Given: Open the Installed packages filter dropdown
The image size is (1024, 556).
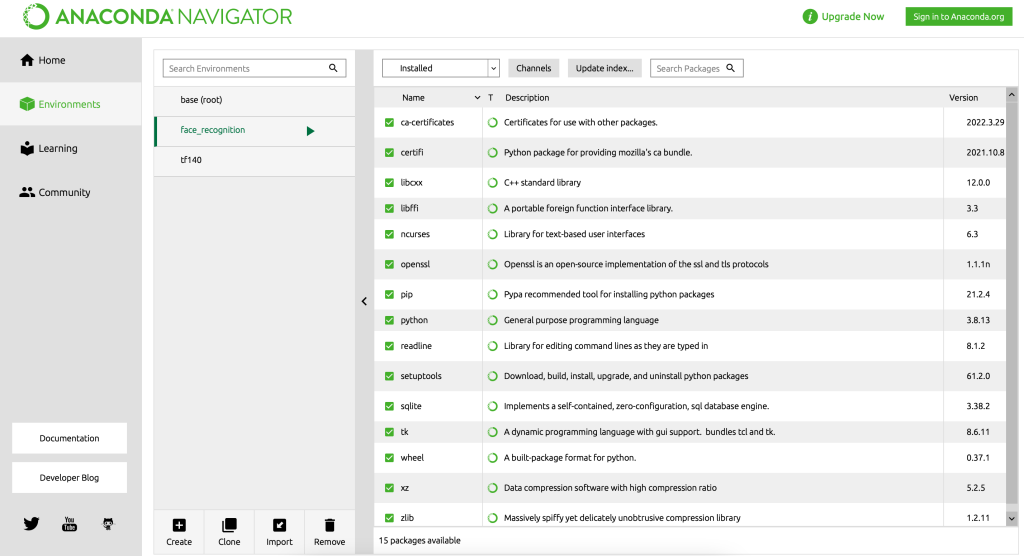Looking at the screenshot, I should click(x=441, y=68).
